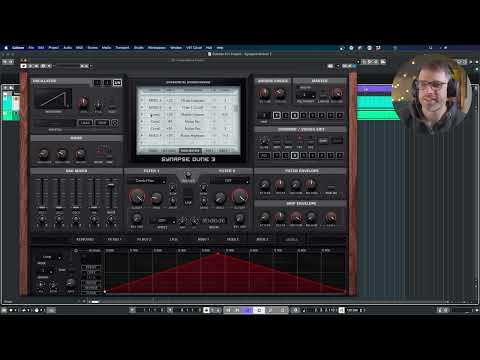
Task: Toggle voice edit button 1 beside All
Action: [x=277, y=156]
